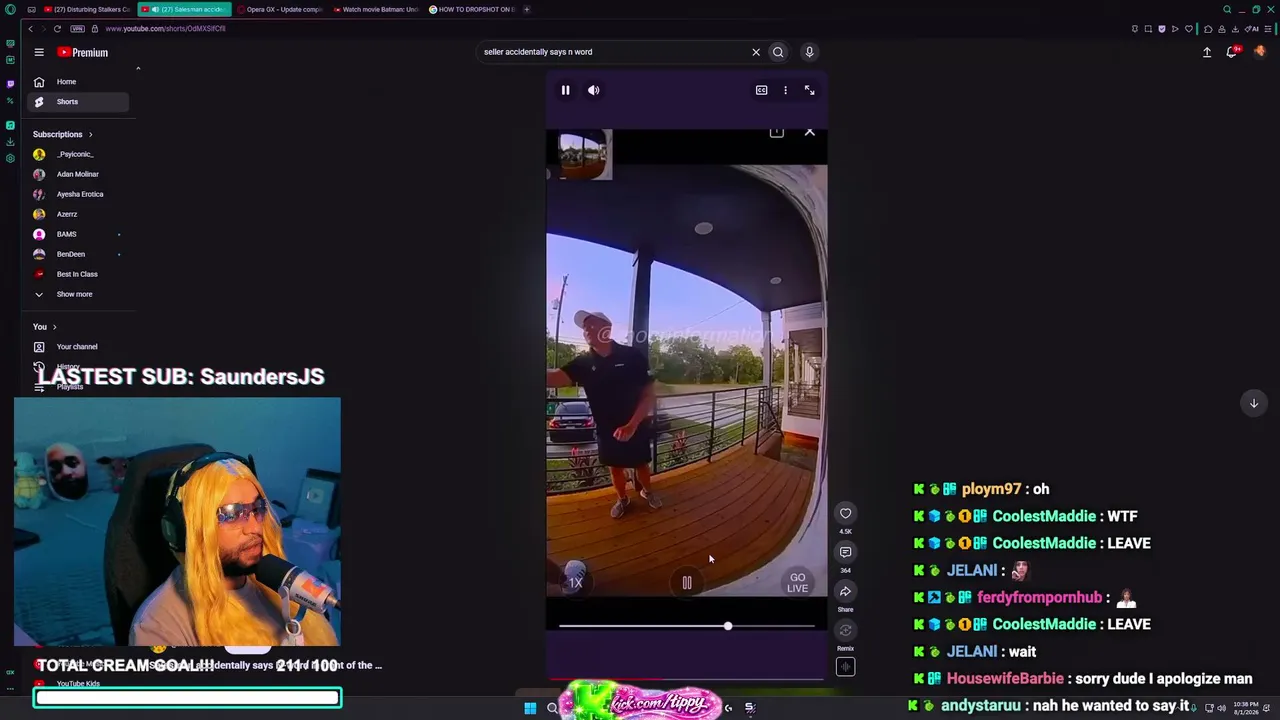The image size is (1280, 720).
Task: Enter fullscreen for the Short
Action: [x=810, y=90]
